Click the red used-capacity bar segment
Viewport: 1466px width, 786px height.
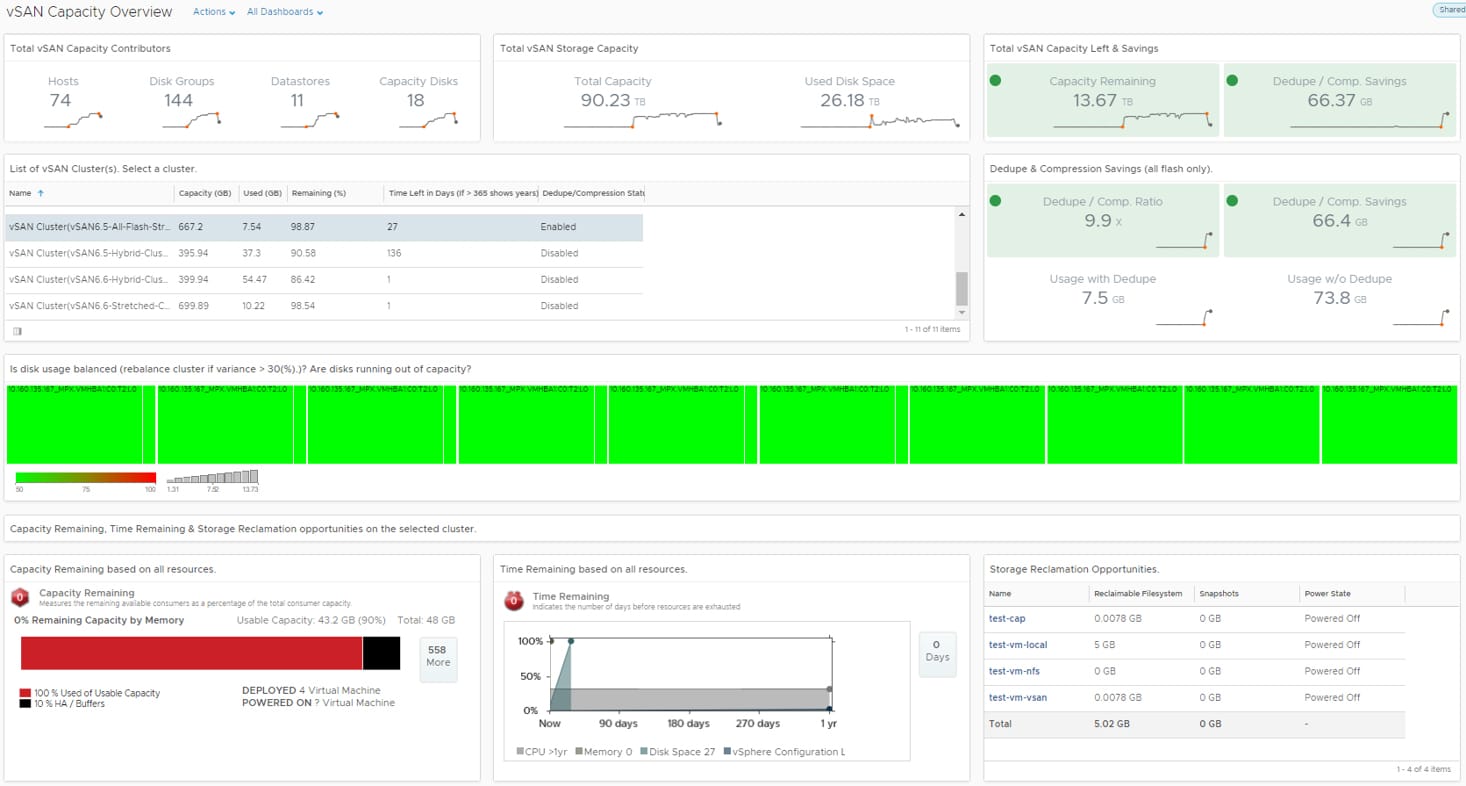click(x=191, y=653)
